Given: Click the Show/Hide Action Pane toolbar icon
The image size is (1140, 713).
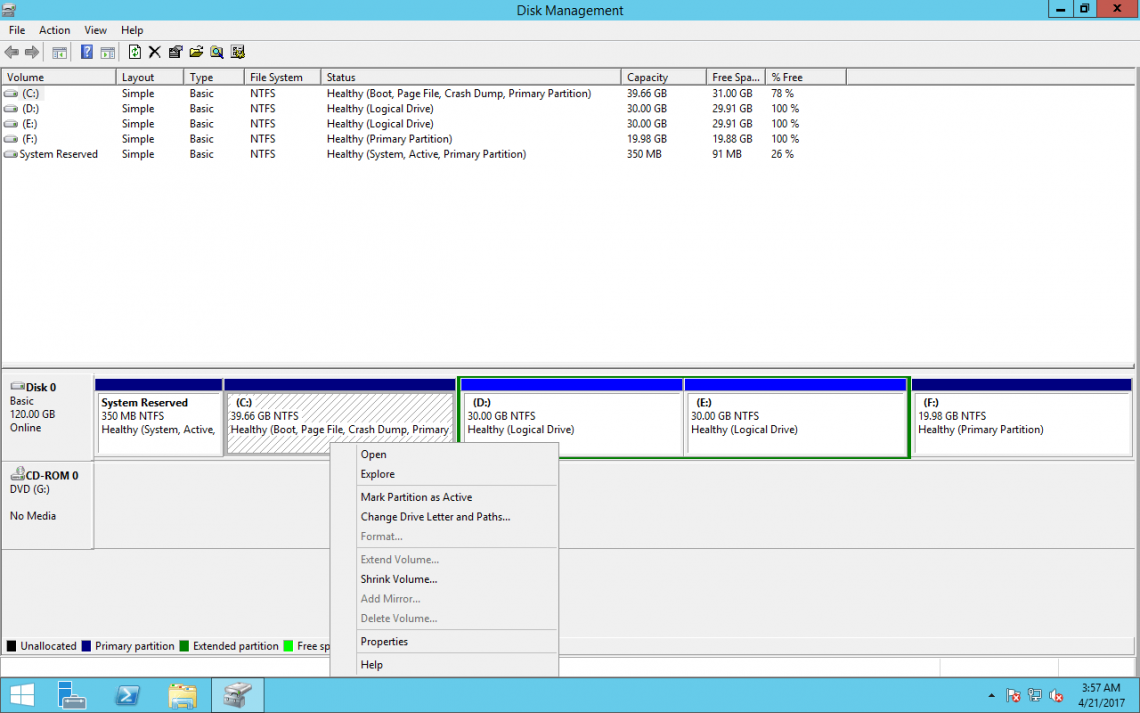Looking at the screenshot, I should coord(107,51).
